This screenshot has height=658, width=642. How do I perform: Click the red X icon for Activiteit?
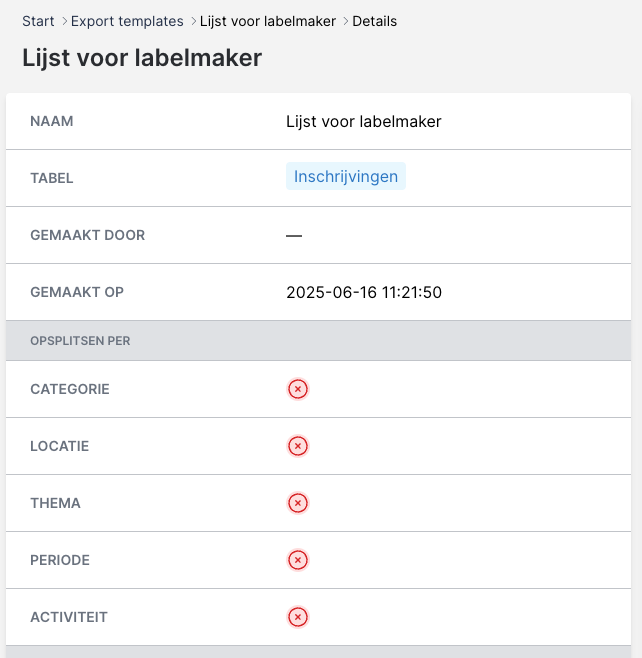point(297,617)
